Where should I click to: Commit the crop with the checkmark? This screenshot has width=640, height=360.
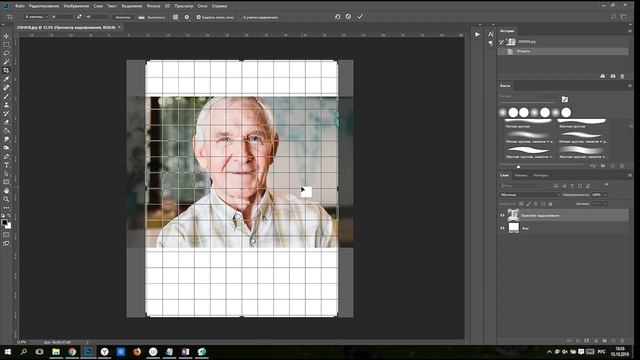360,17
